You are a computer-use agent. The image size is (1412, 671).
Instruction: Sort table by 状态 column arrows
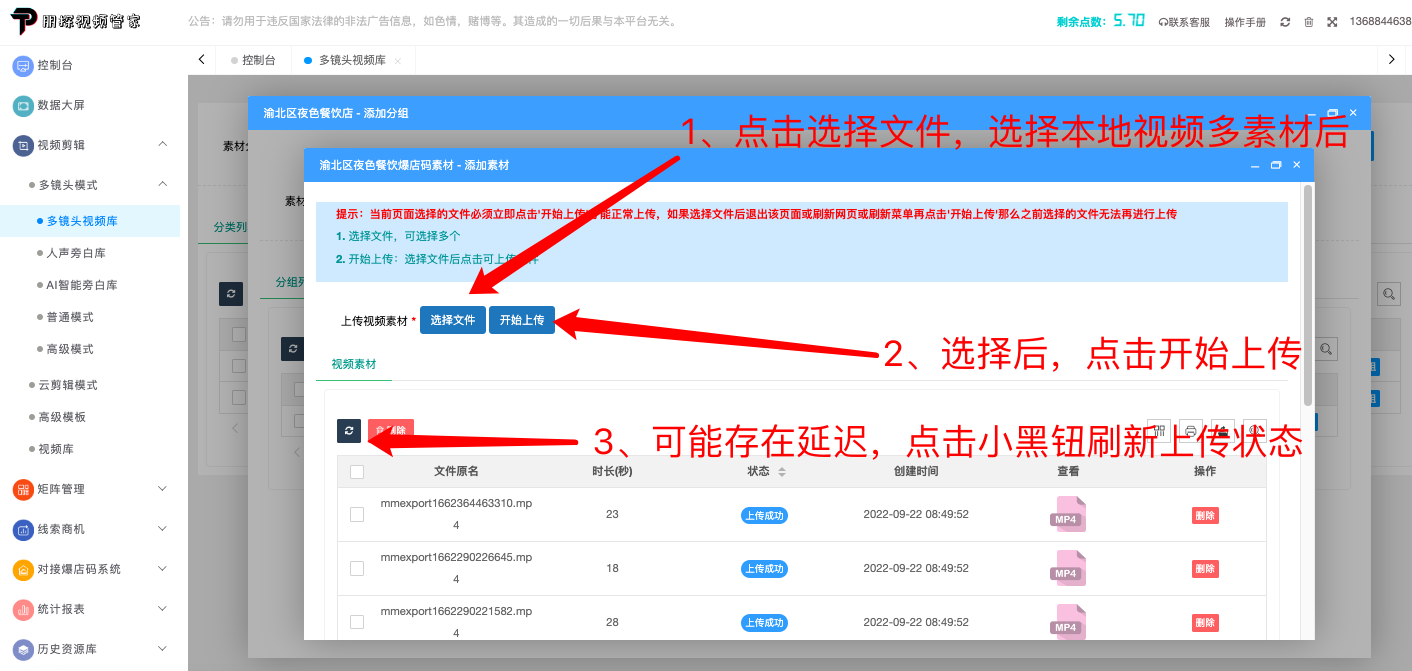coord(782,472)
